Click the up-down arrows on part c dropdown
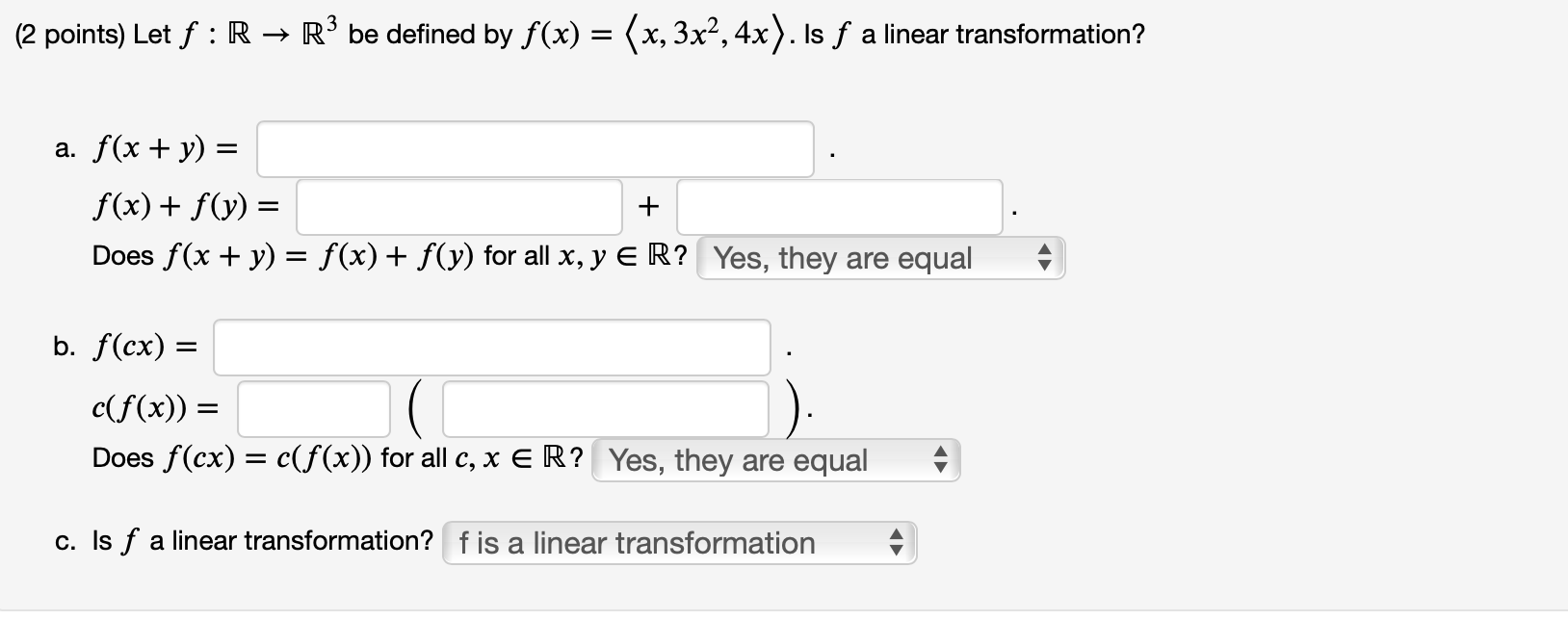 coord(895,543)
